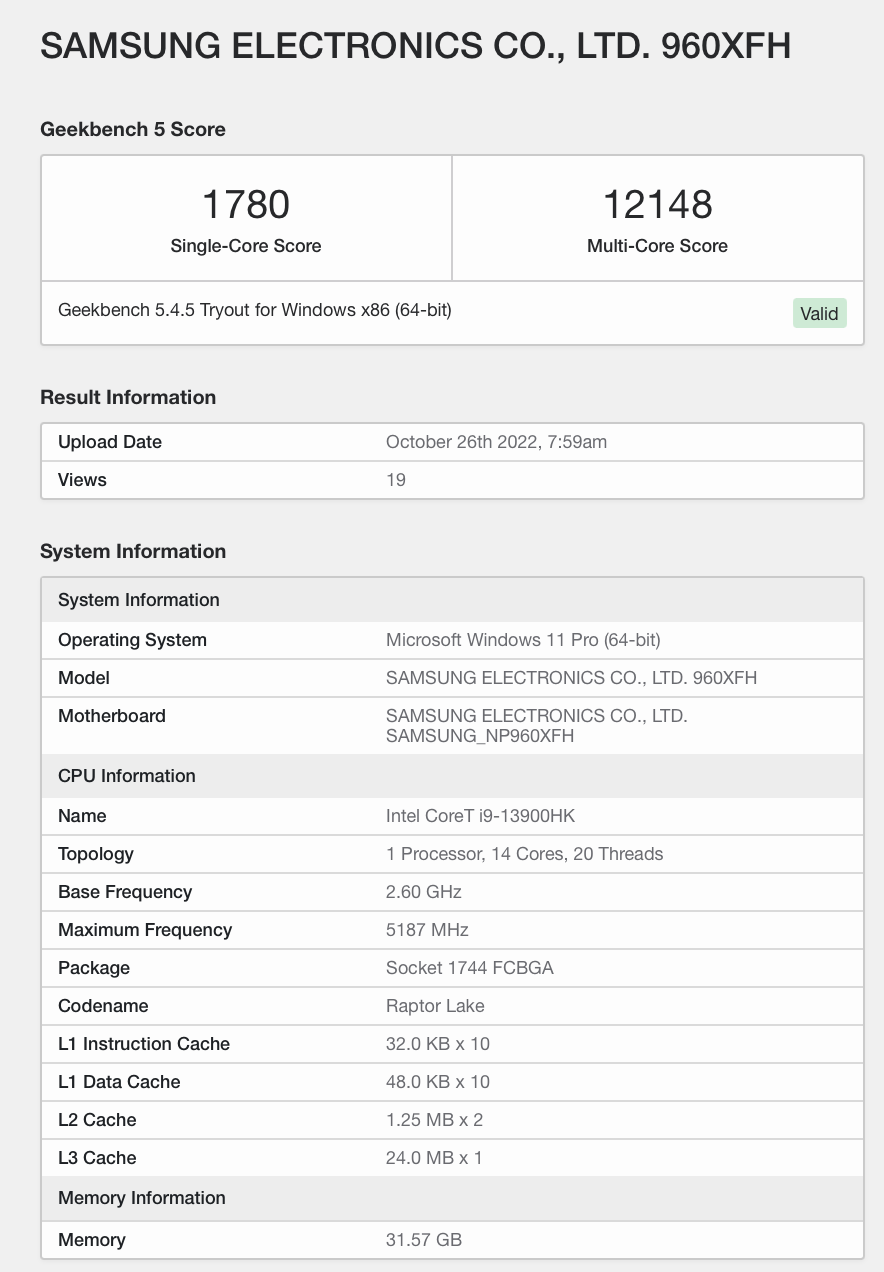The height and width of the screenshot is (1272, 884).
Task: Click the green Valid badge
Action: (819, 313)
